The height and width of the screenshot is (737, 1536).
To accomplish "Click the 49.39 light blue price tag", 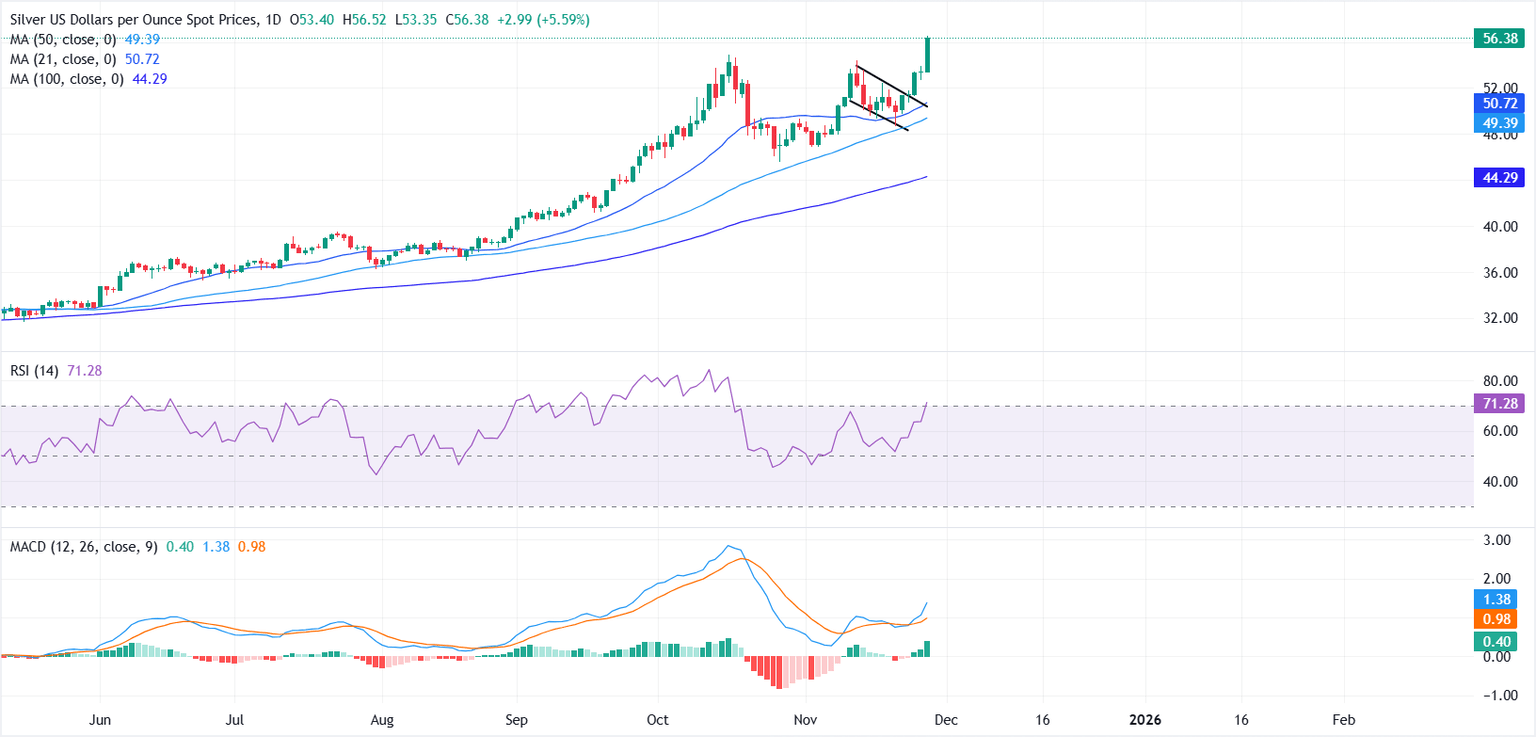I will pos(1503,122).
